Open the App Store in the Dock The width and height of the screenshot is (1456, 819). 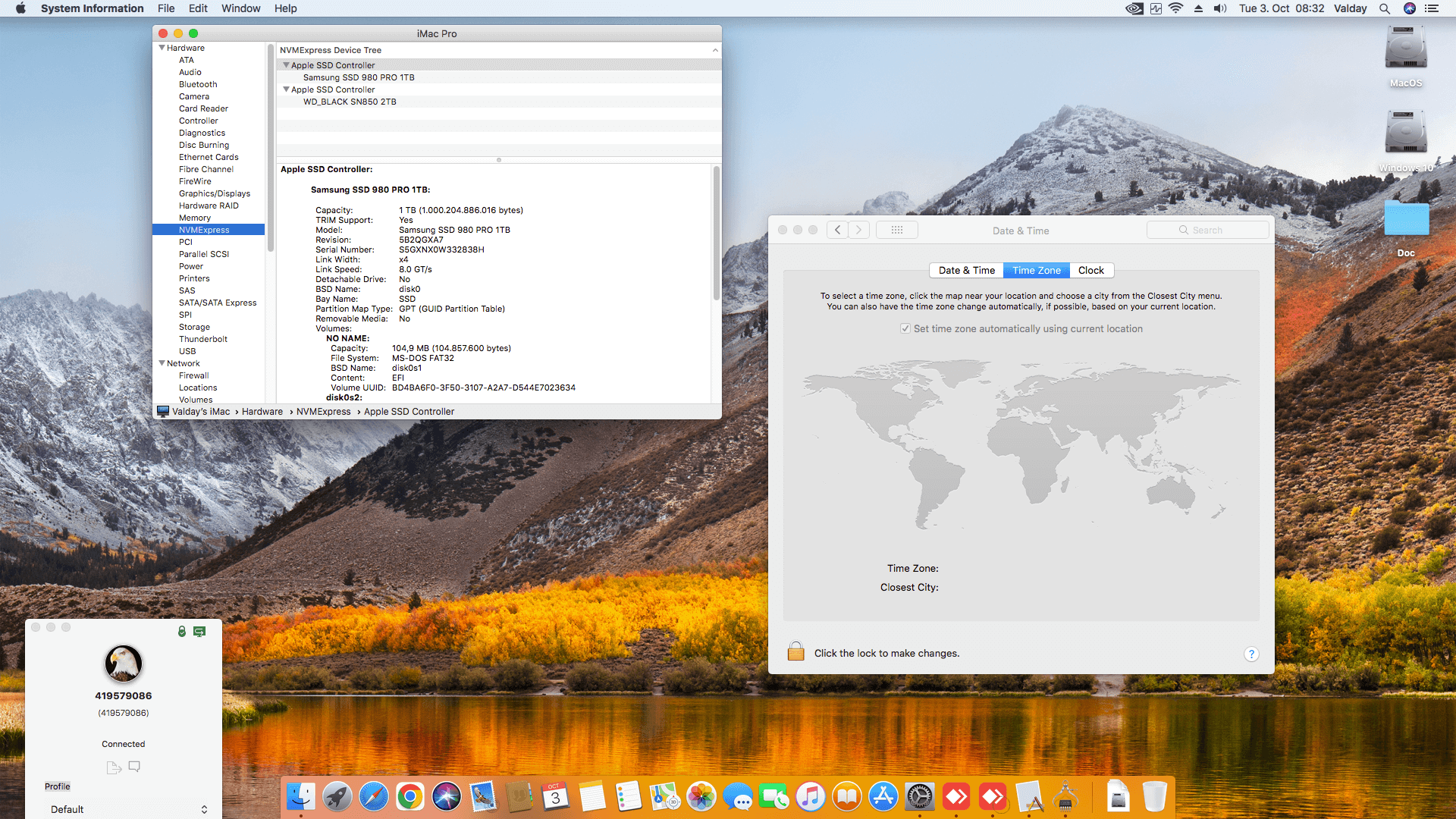(883, 797)
